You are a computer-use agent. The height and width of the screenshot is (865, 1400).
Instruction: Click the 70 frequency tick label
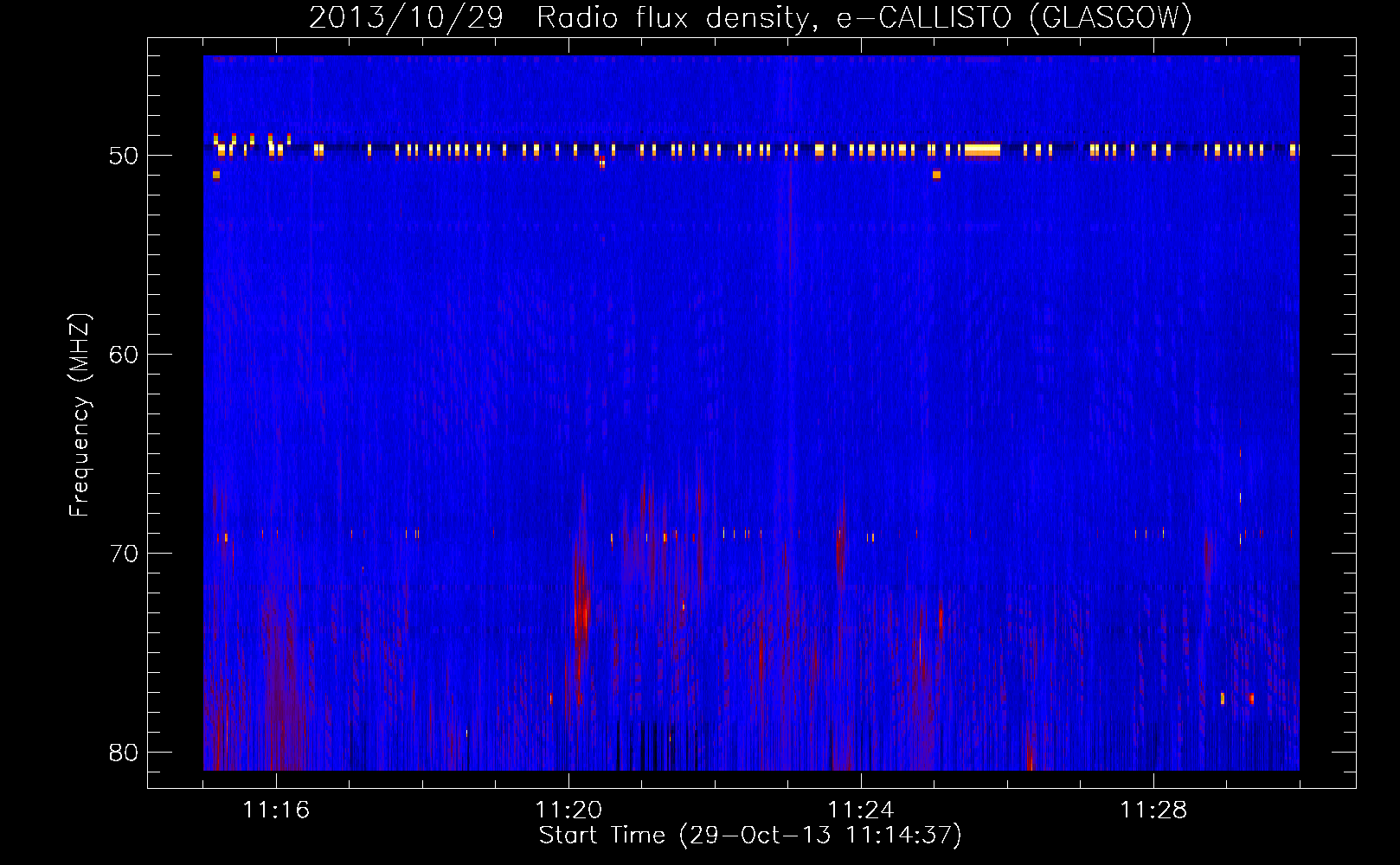click(124, 554)
